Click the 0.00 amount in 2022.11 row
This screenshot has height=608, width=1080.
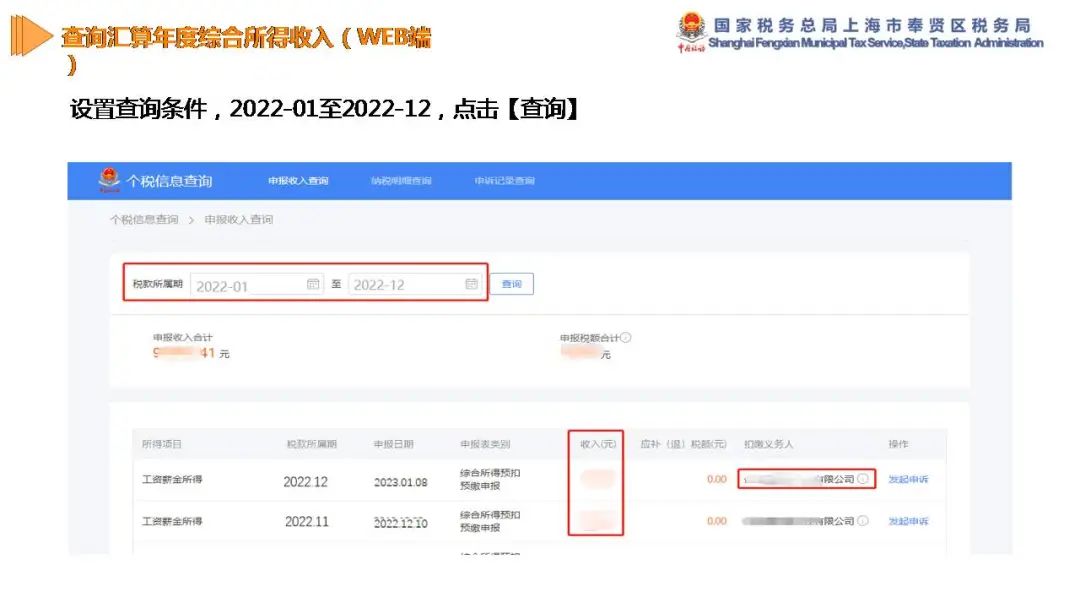(716, 521)
